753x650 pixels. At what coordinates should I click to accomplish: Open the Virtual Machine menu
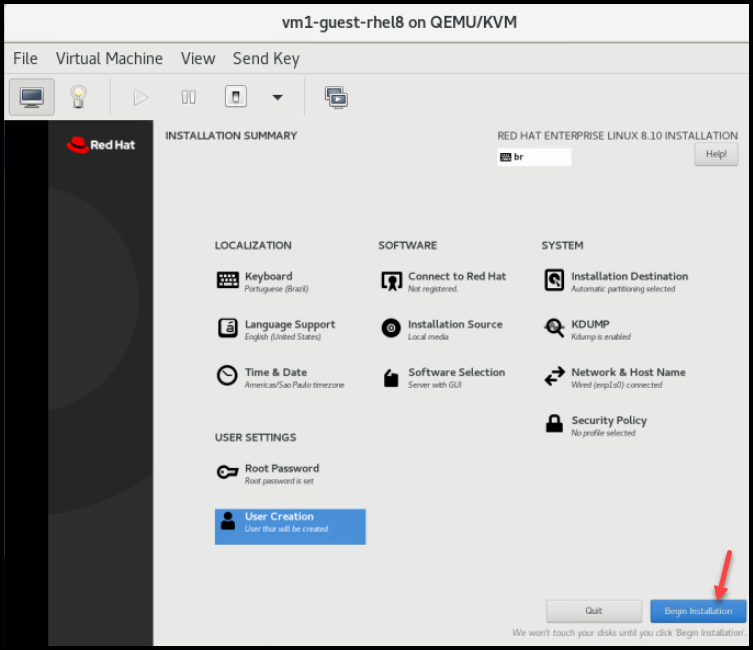tap(109, 59)
